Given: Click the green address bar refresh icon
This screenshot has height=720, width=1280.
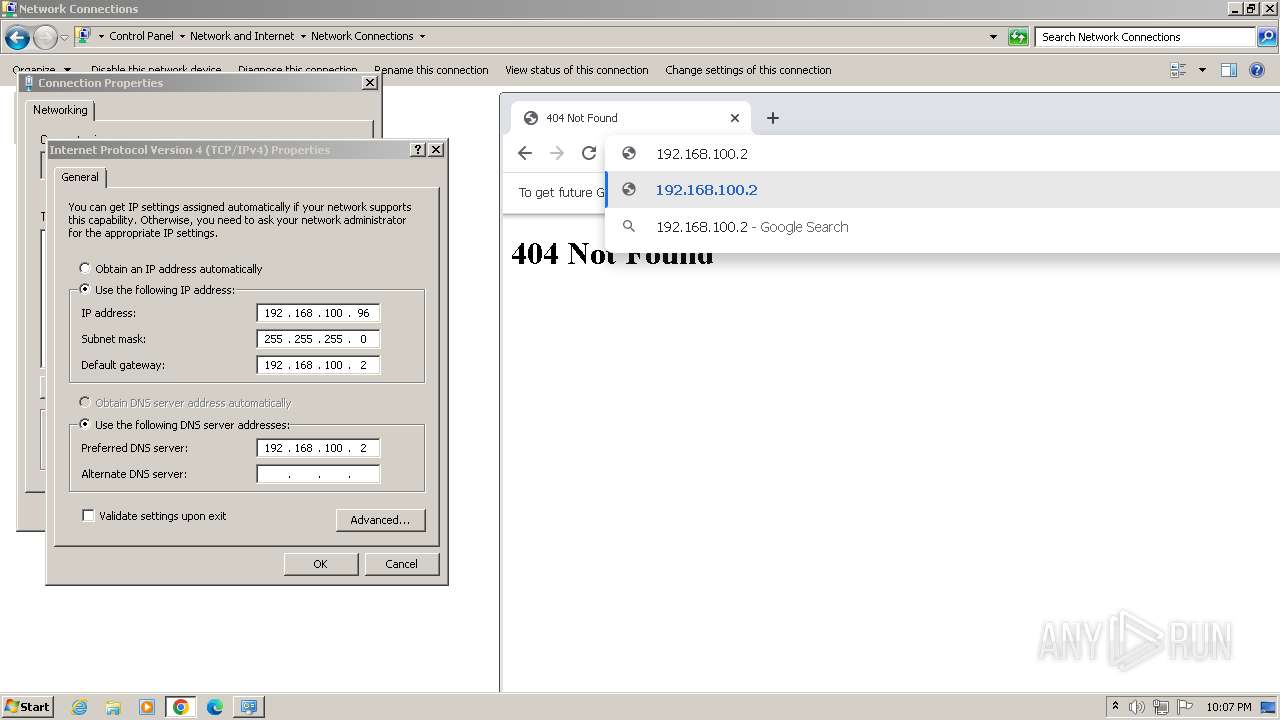Looking at the screenshot, I should [x=1018, y=37].
